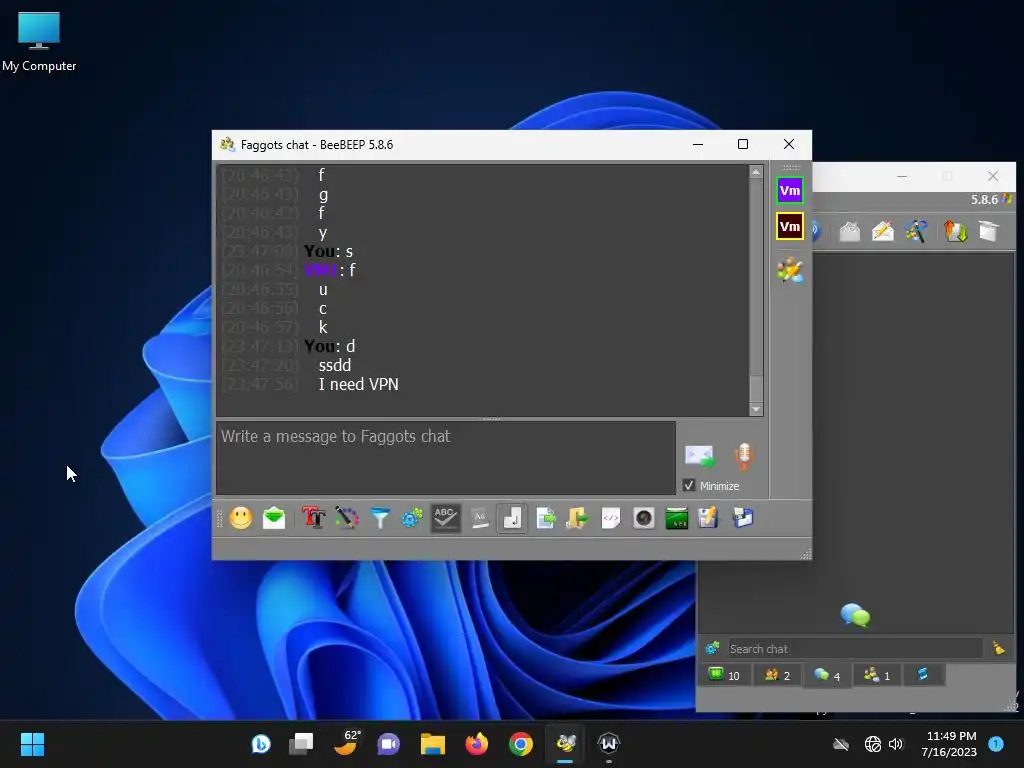Click the chat bubbles icon in the main window

pyautogui.click(x=856, y=615)
